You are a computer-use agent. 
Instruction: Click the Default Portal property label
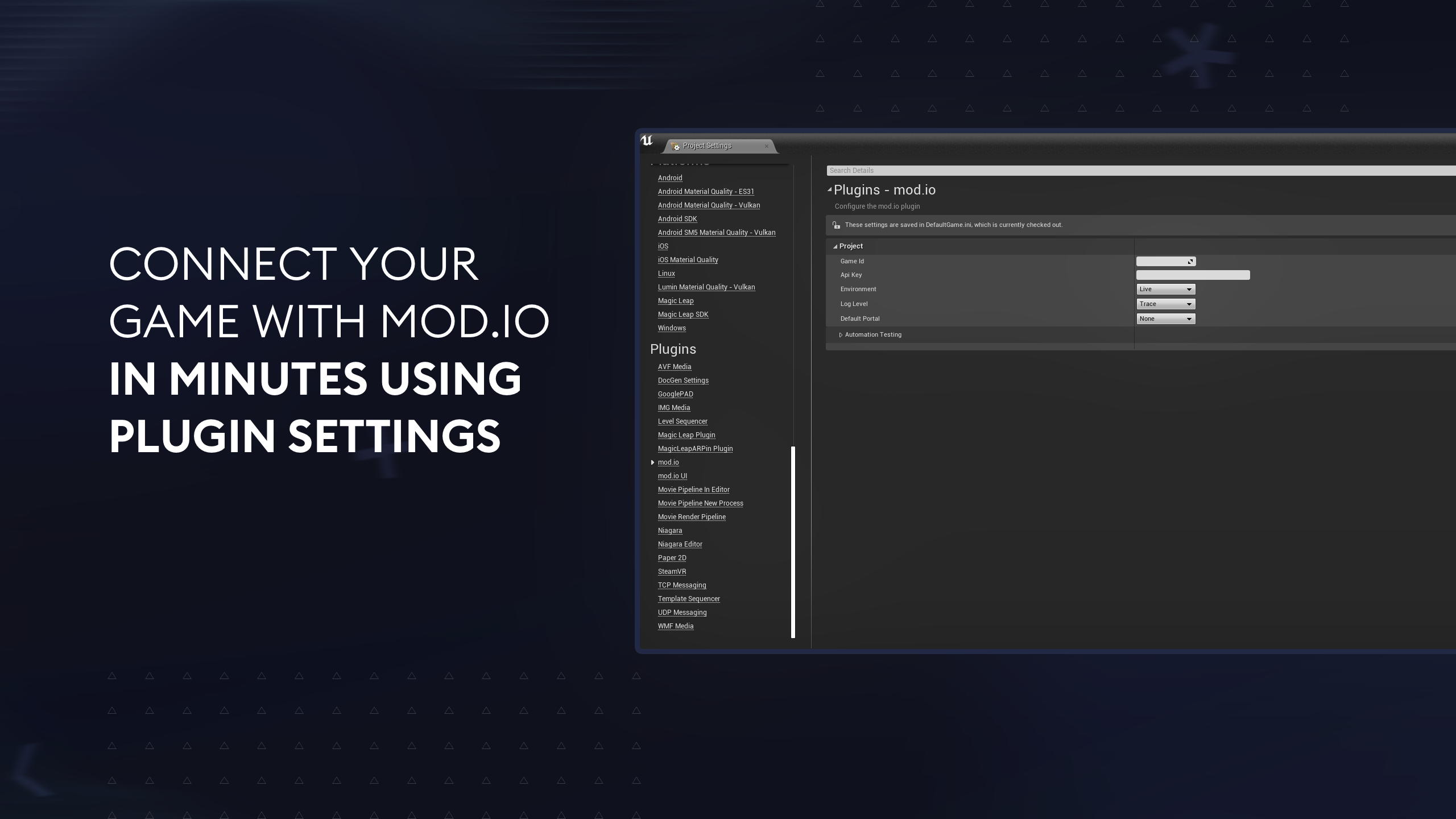coord(860,319)
